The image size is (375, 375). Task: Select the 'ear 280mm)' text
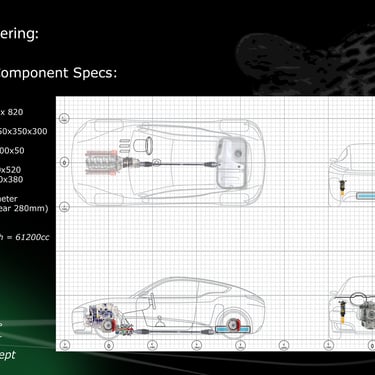tap(24, 209)
